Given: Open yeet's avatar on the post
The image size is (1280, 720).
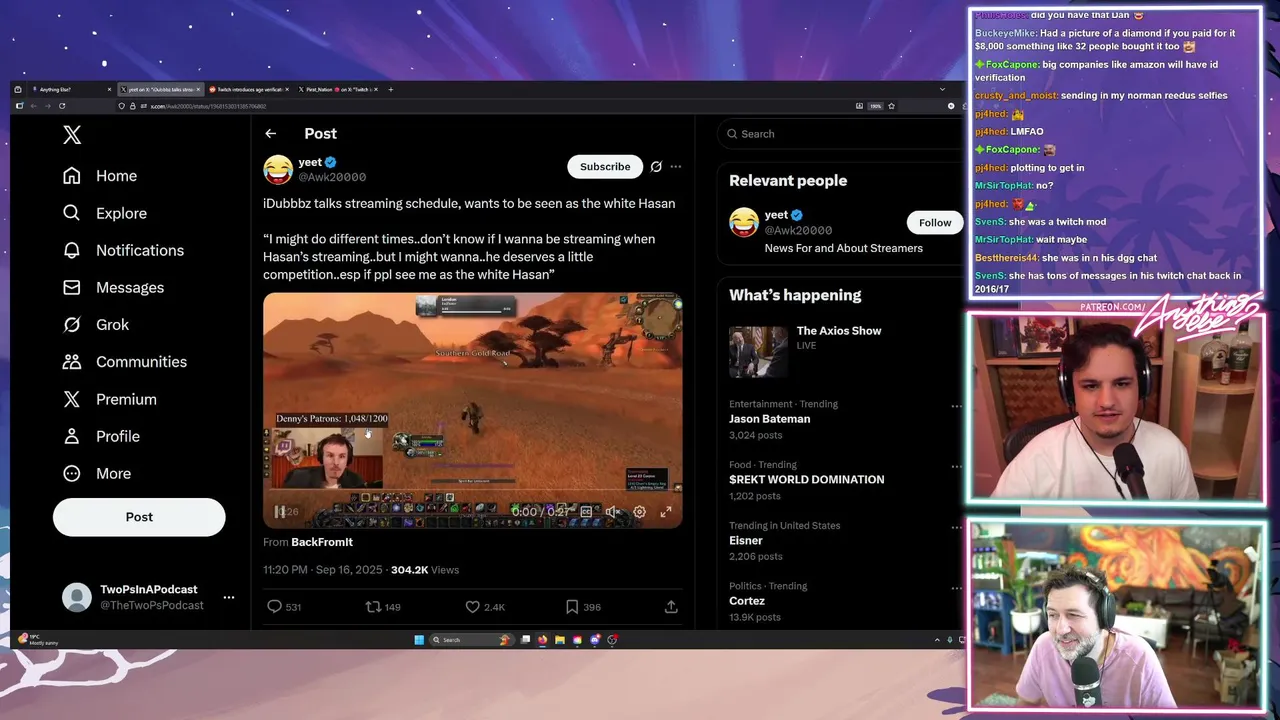Looking at the screenshot, I should pos(278,169).
